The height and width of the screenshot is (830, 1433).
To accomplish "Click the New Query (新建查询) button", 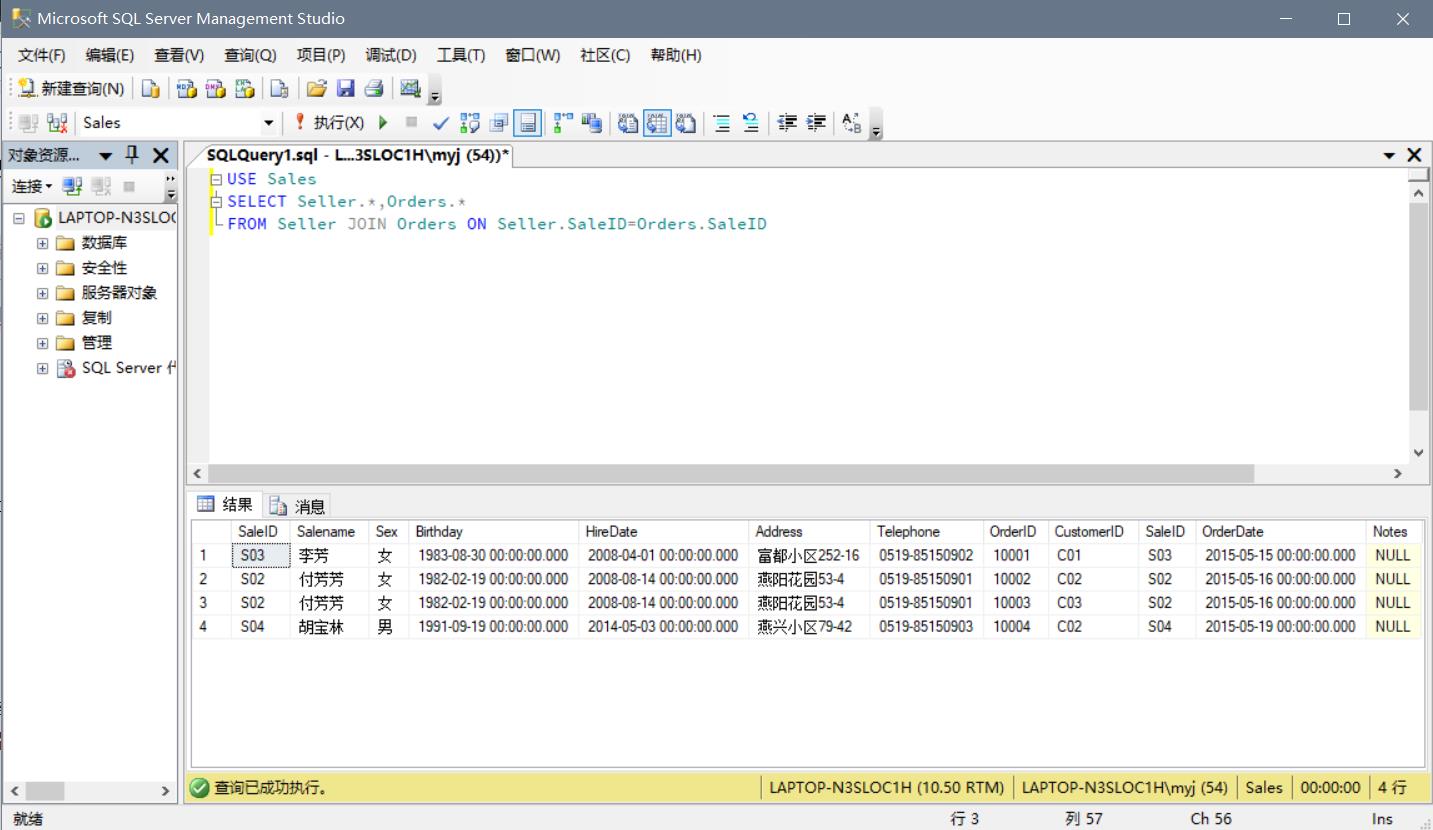I will (x=72, y=89).
